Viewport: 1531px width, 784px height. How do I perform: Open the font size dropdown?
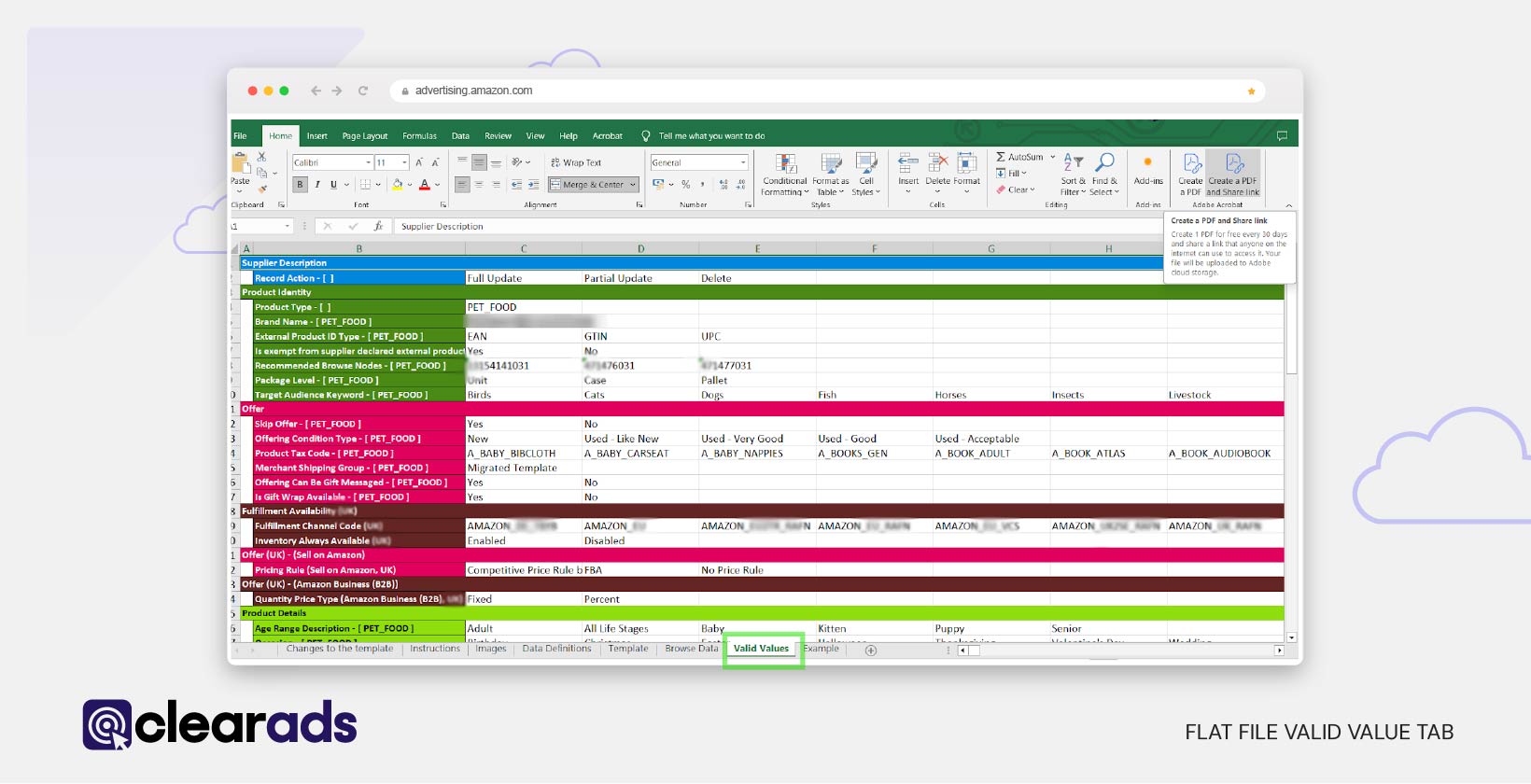coord(404,162)
